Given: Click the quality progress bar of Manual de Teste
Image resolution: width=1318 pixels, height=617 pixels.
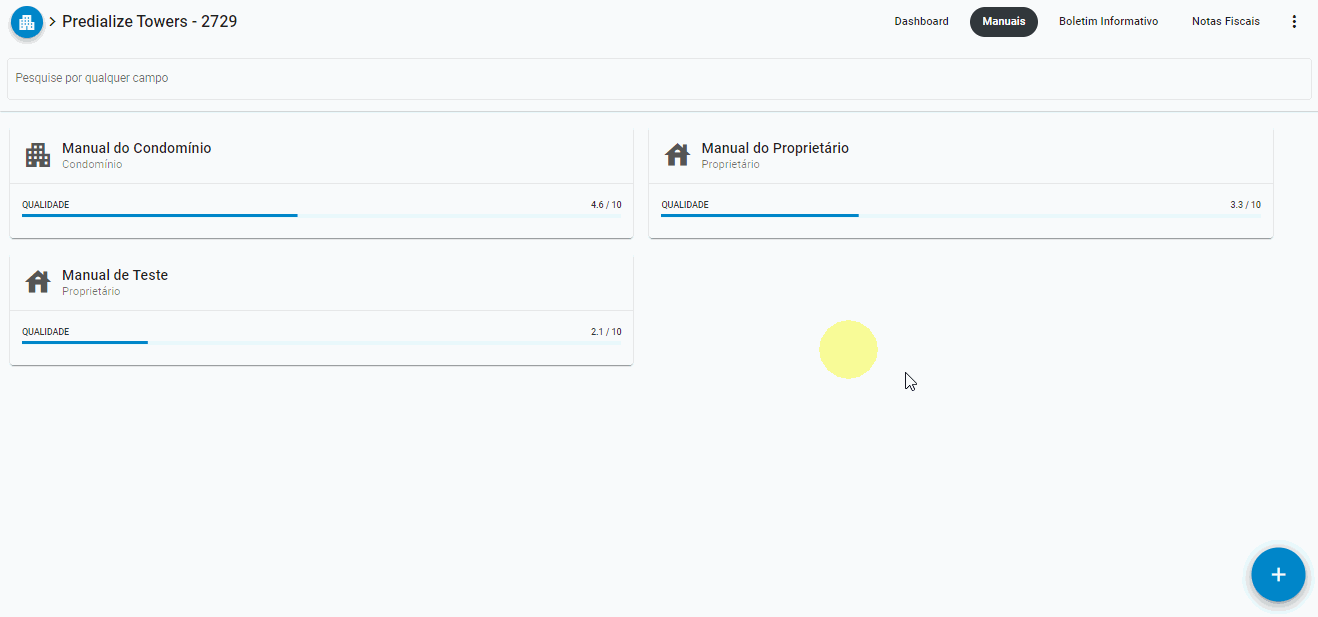Looking at the screenshot, I should click(x=321, y=342).
